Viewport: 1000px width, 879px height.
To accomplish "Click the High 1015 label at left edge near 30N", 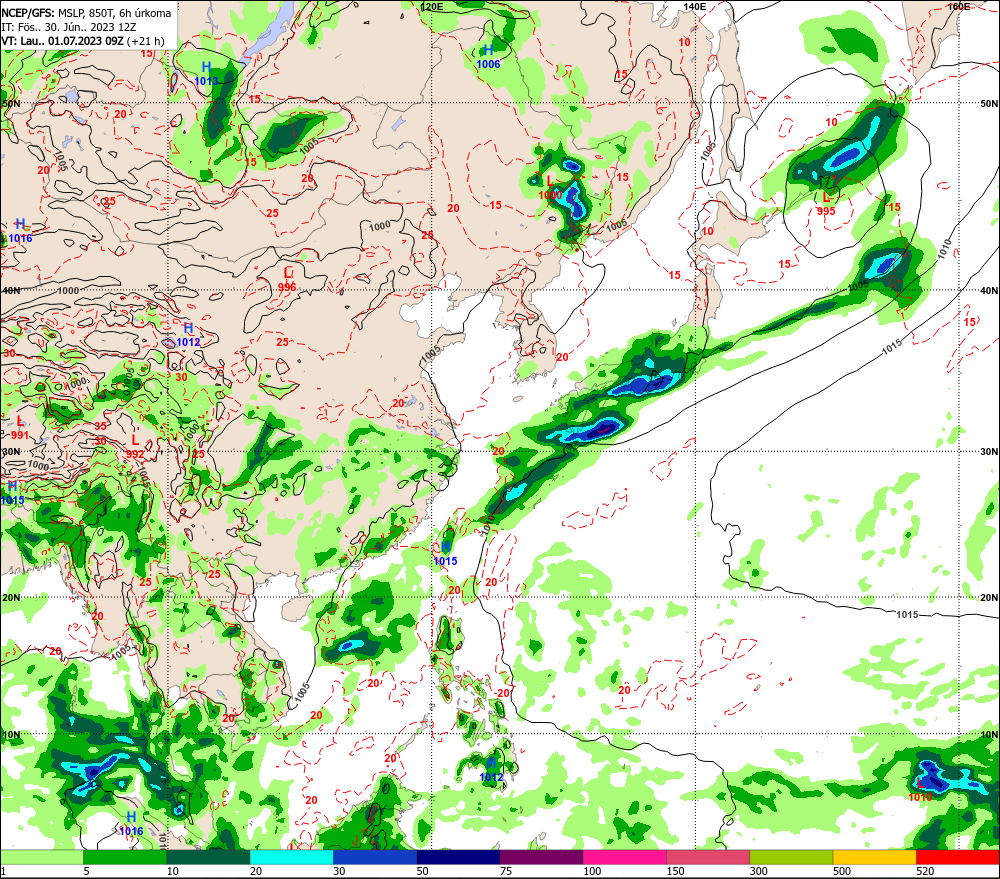I will pyautogui.click(x=12, y=493).
